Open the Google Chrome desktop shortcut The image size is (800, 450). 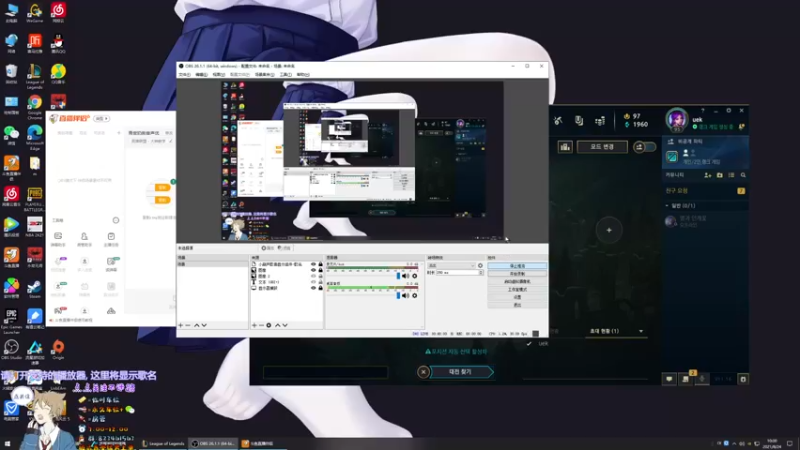pos(34,106)
